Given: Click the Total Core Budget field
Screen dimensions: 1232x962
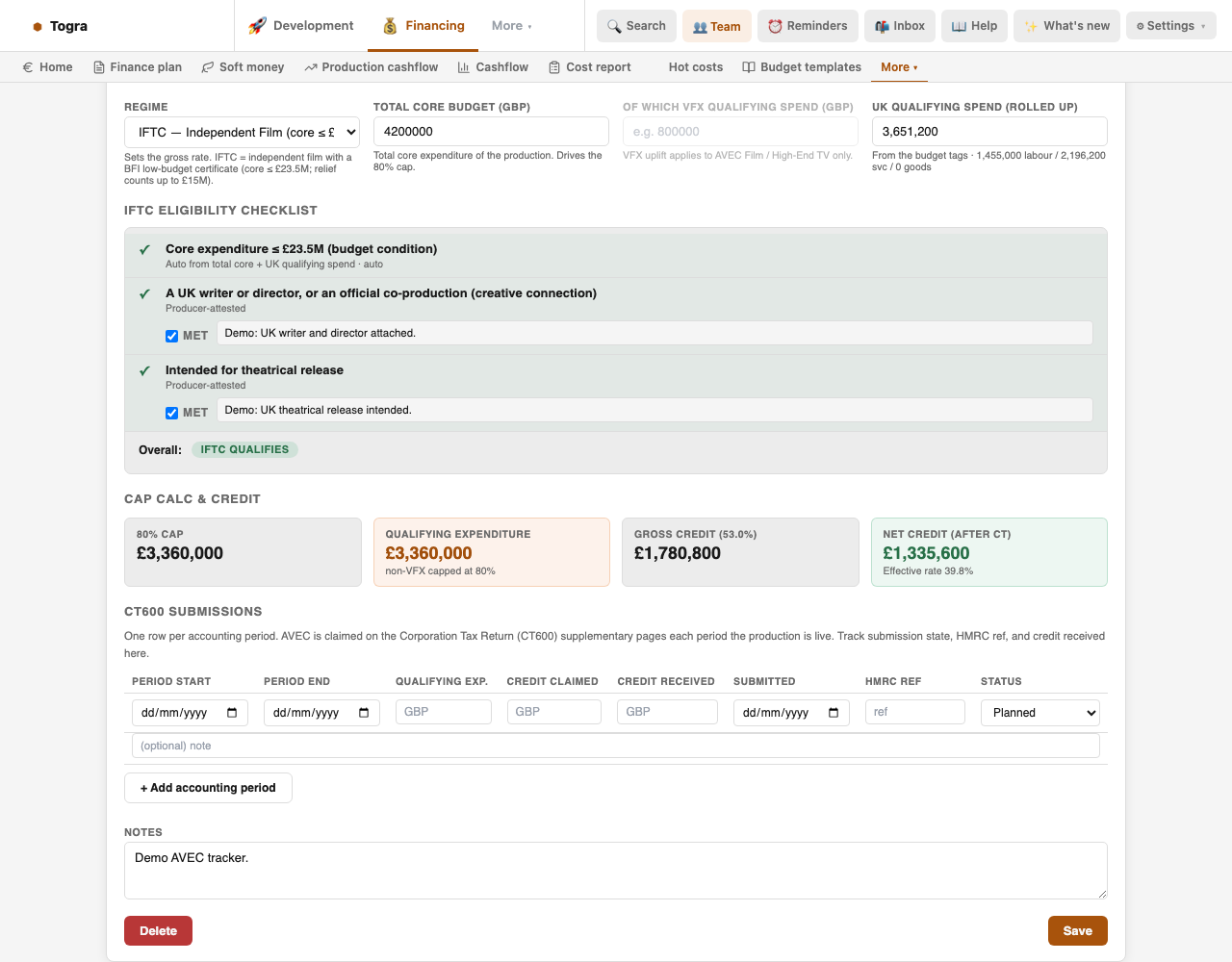Looking at the screenshot, I should point(491,132).
